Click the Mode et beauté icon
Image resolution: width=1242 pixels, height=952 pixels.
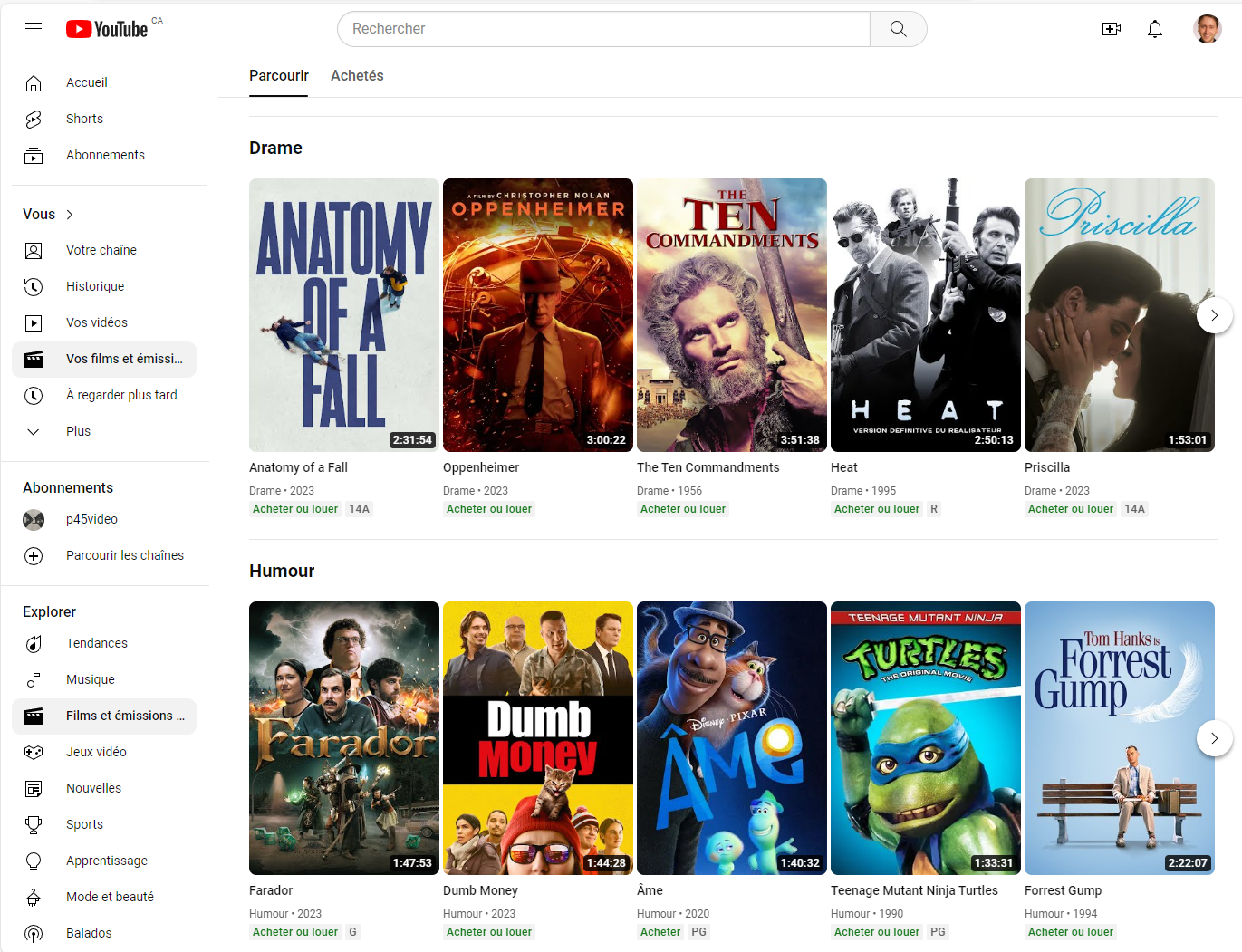[x=34, y=897]
